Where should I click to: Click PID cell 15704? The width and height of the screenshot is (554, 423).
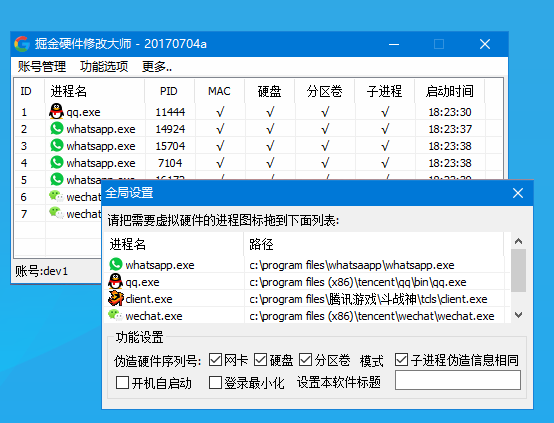[x=170, y=146]
